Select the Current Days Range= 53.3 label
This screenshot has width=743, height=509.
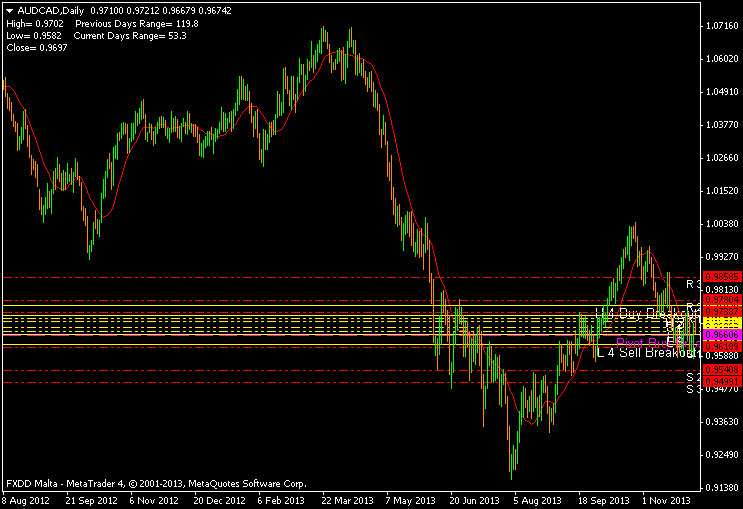(130, 35)
